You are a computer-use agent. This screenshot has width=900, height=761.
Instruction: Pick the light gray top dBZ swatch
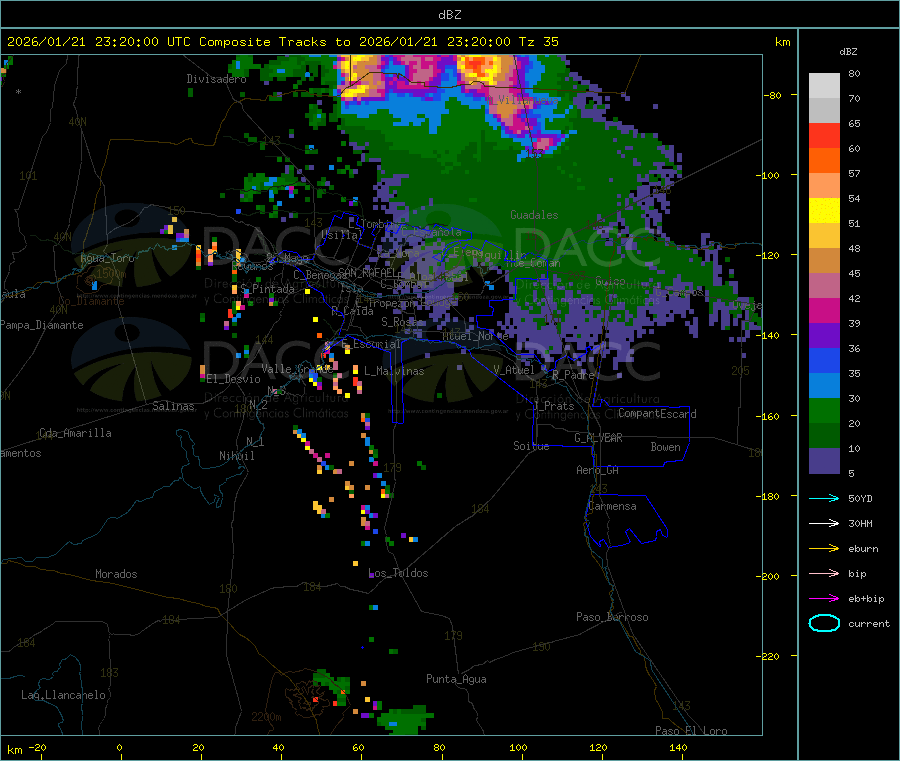point(824,86)
